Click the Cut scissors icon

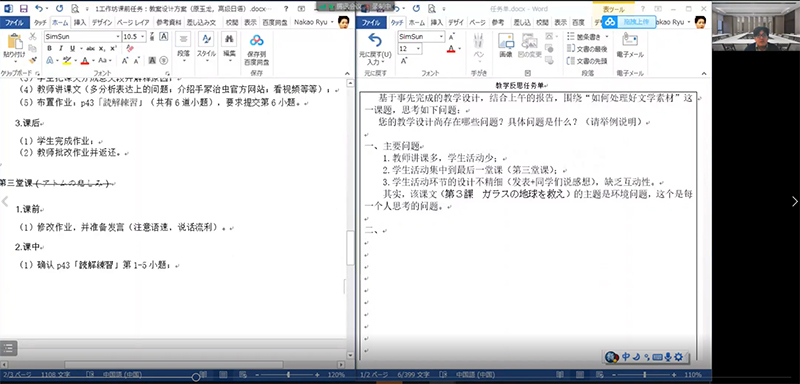pos(33,37)
